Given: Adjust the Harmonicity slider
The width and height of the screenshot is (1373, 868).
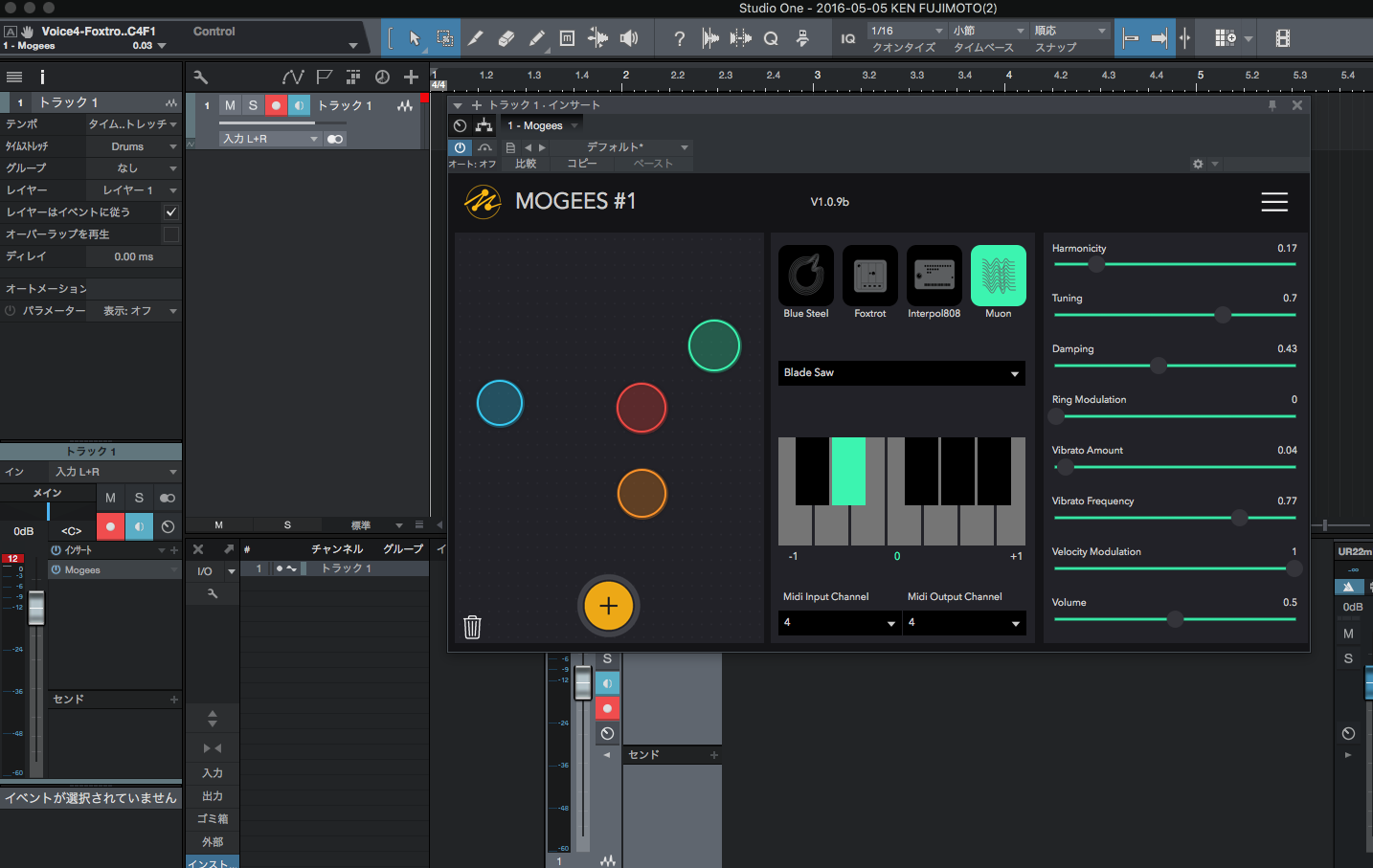Looking at the screenshot, I should coord(1175,264).
